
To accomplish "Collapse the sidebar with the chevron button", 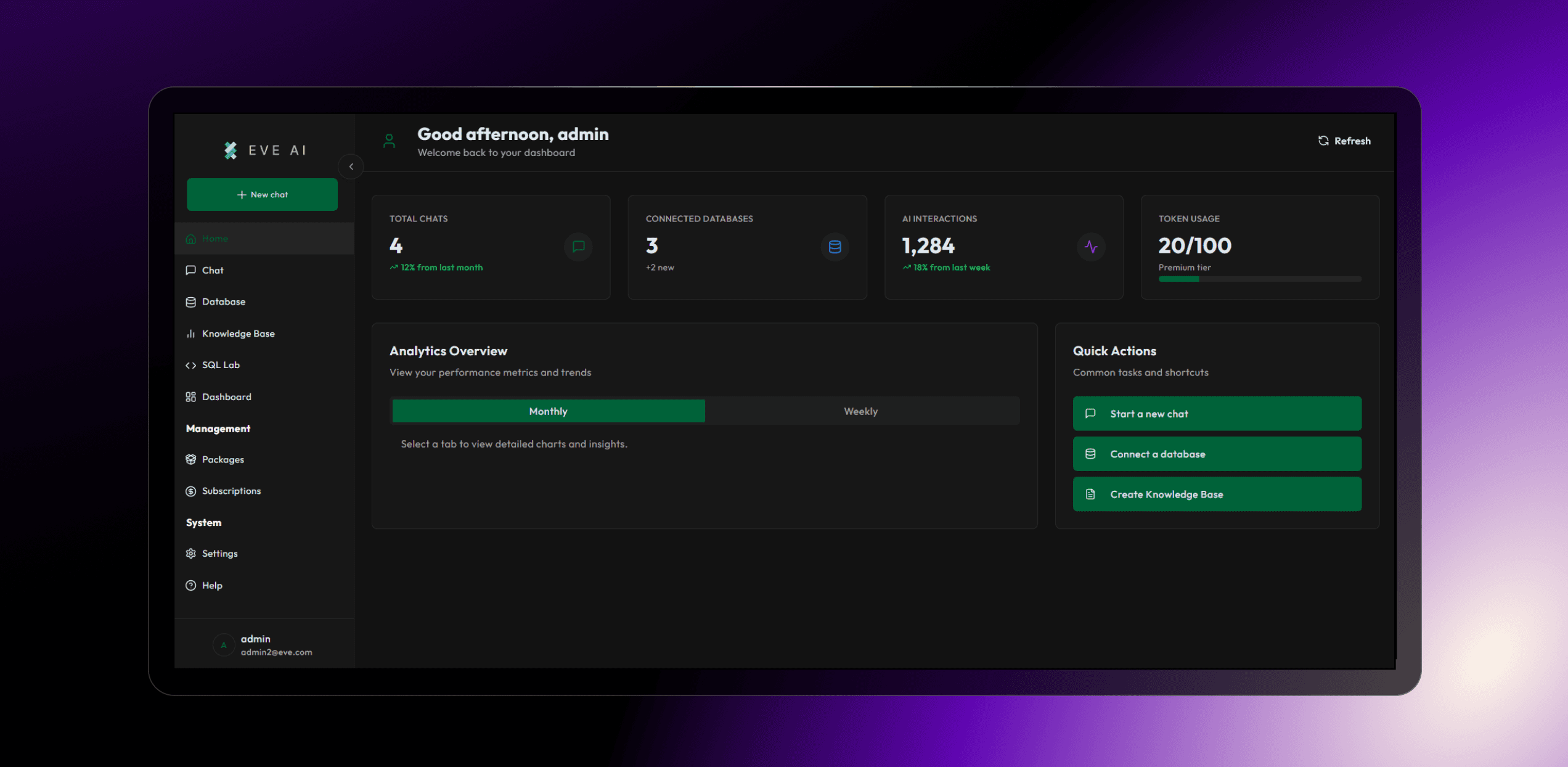I will click(x=351, y=166).
